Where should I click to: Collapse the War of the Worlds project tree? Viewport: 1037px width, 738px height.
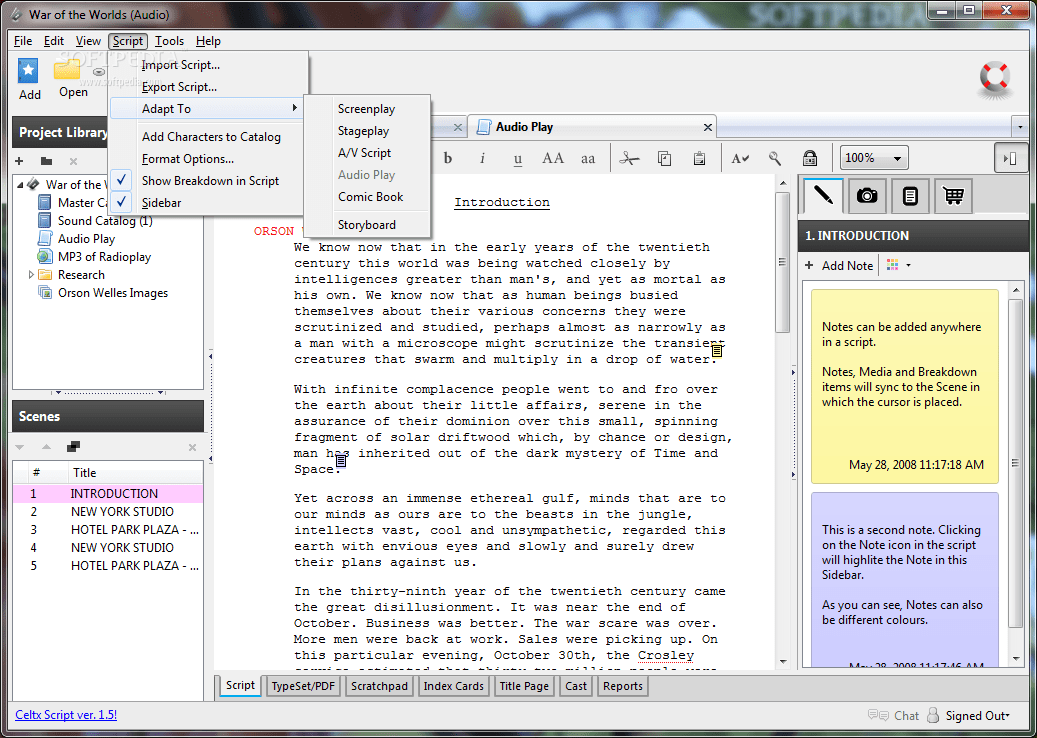tap(21, 184)
